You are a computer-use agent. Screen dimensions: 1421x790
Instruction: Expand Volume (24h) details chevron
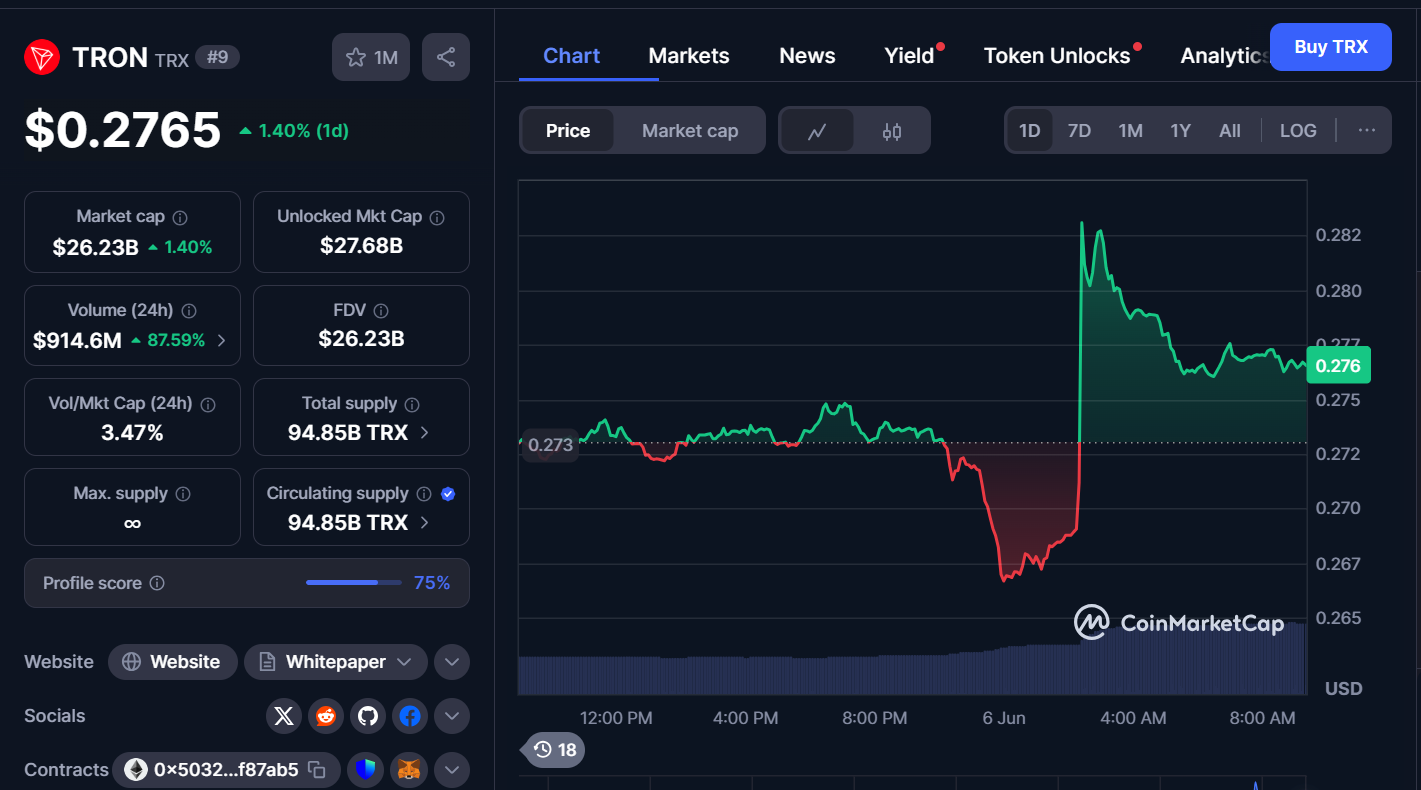click(x=221, y=341)
